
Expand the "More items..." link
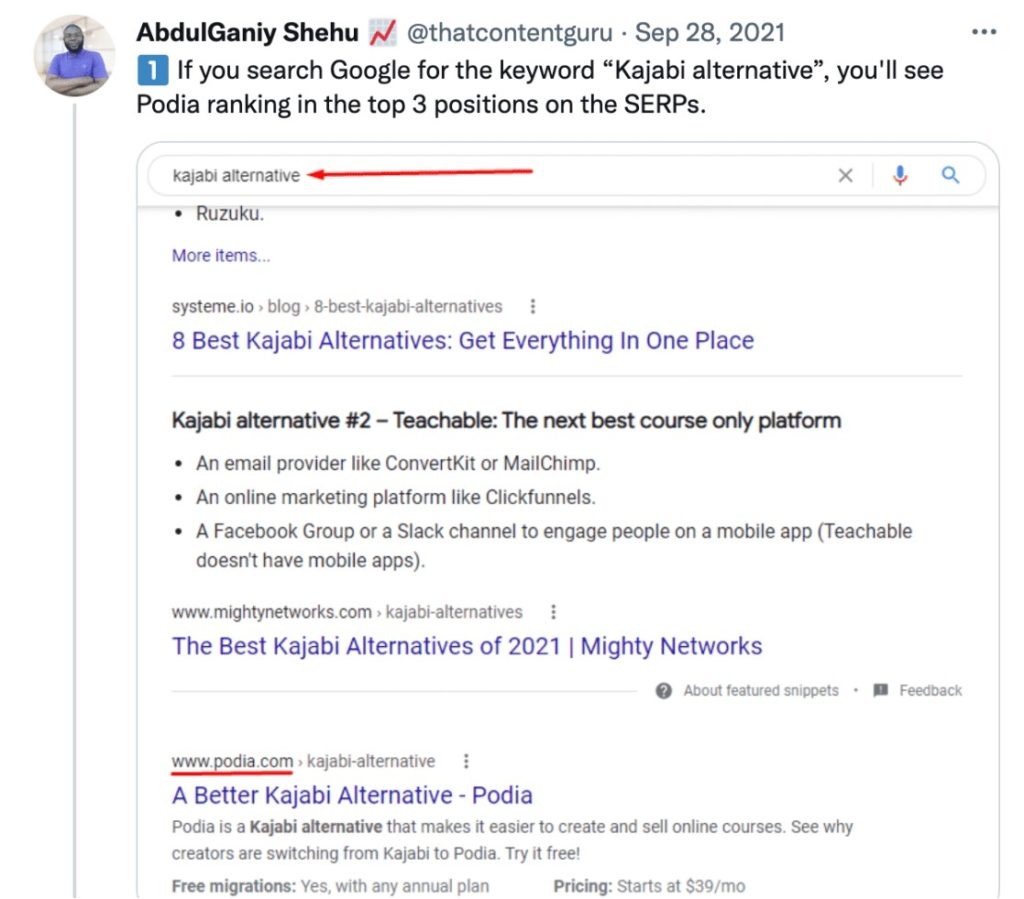point(221,256)
